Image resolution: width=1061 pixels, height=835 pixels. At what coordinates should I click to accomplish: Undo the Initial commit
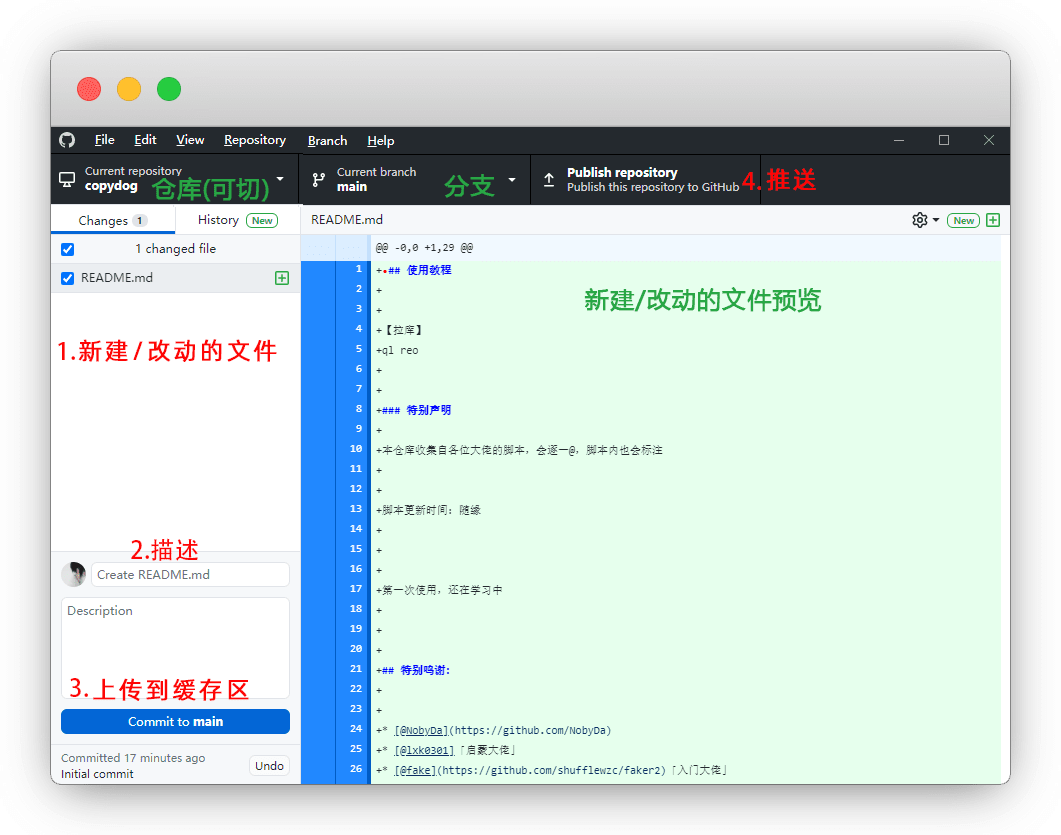coord(268,765)
